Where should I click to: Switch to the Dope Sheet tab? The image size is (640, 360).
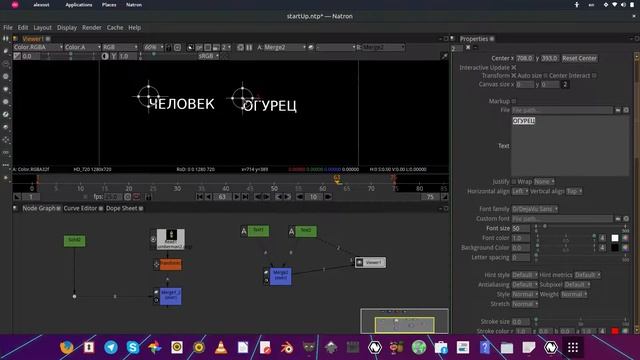[122, 208]
